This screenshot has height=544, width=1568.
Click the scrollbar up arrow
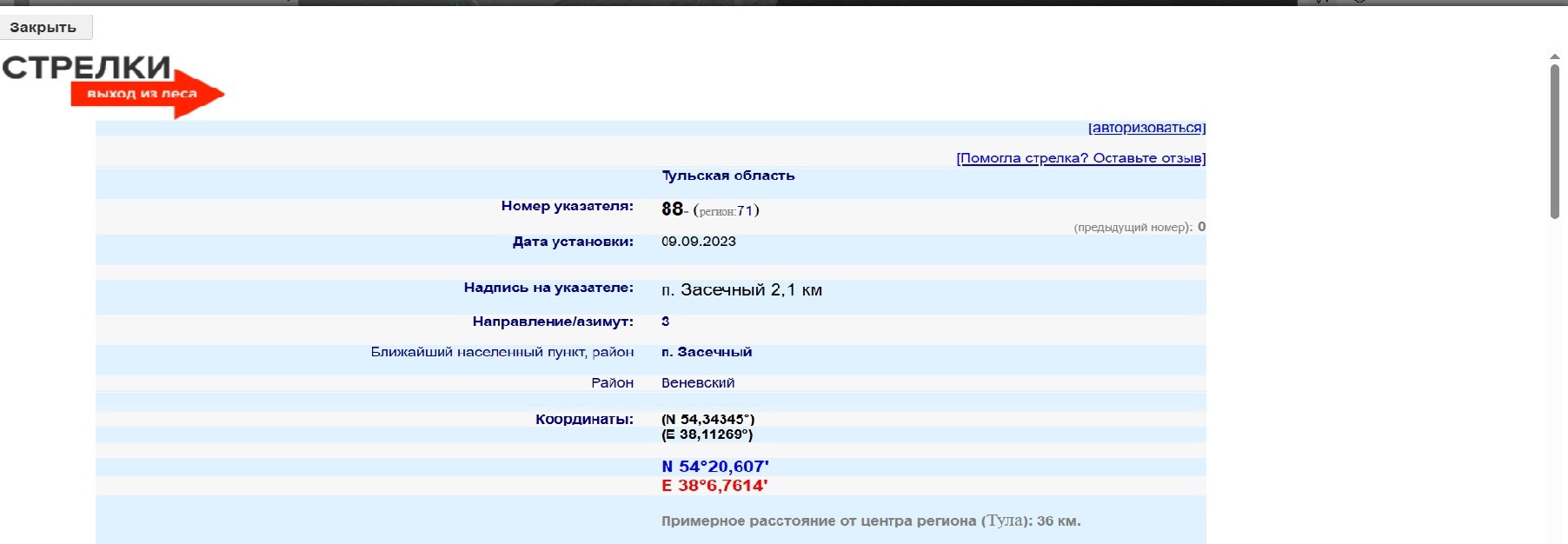[x=1554, y=57]
